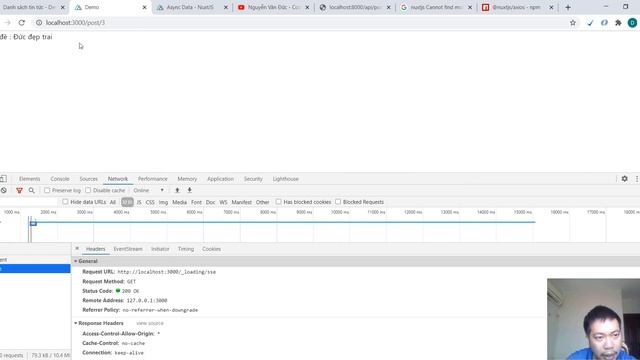
Task: Bookmark this page with the star icon
Action: tap(573, 23)
